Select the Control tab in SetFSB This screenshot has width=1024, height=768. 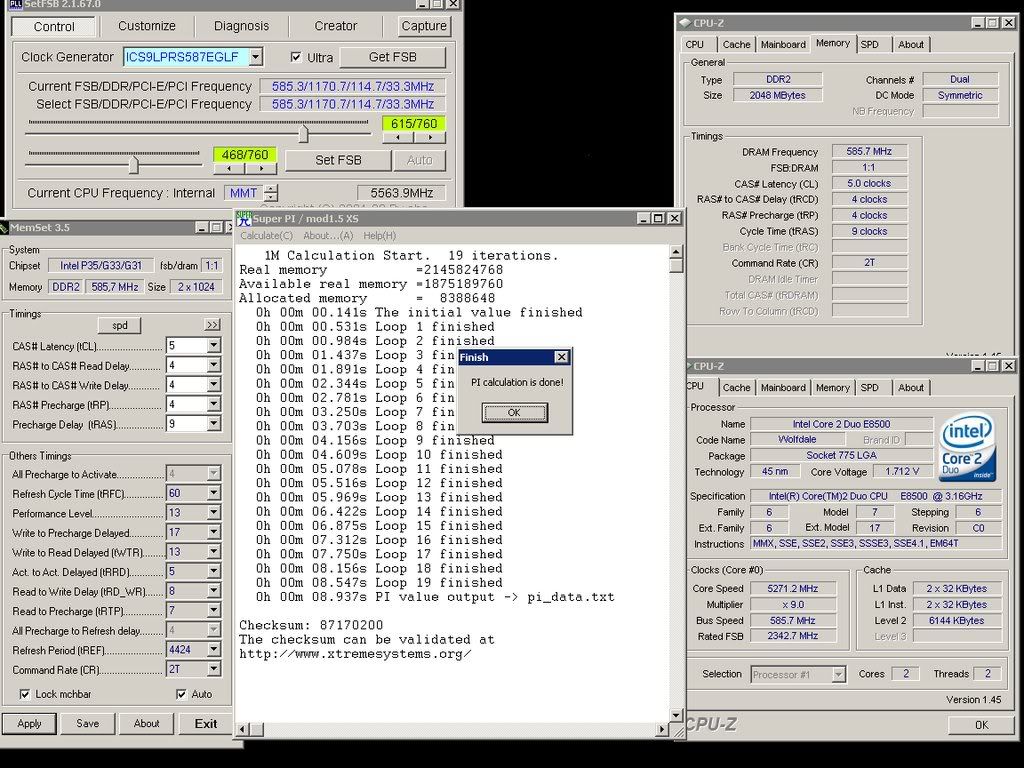[x=54, y=27]
